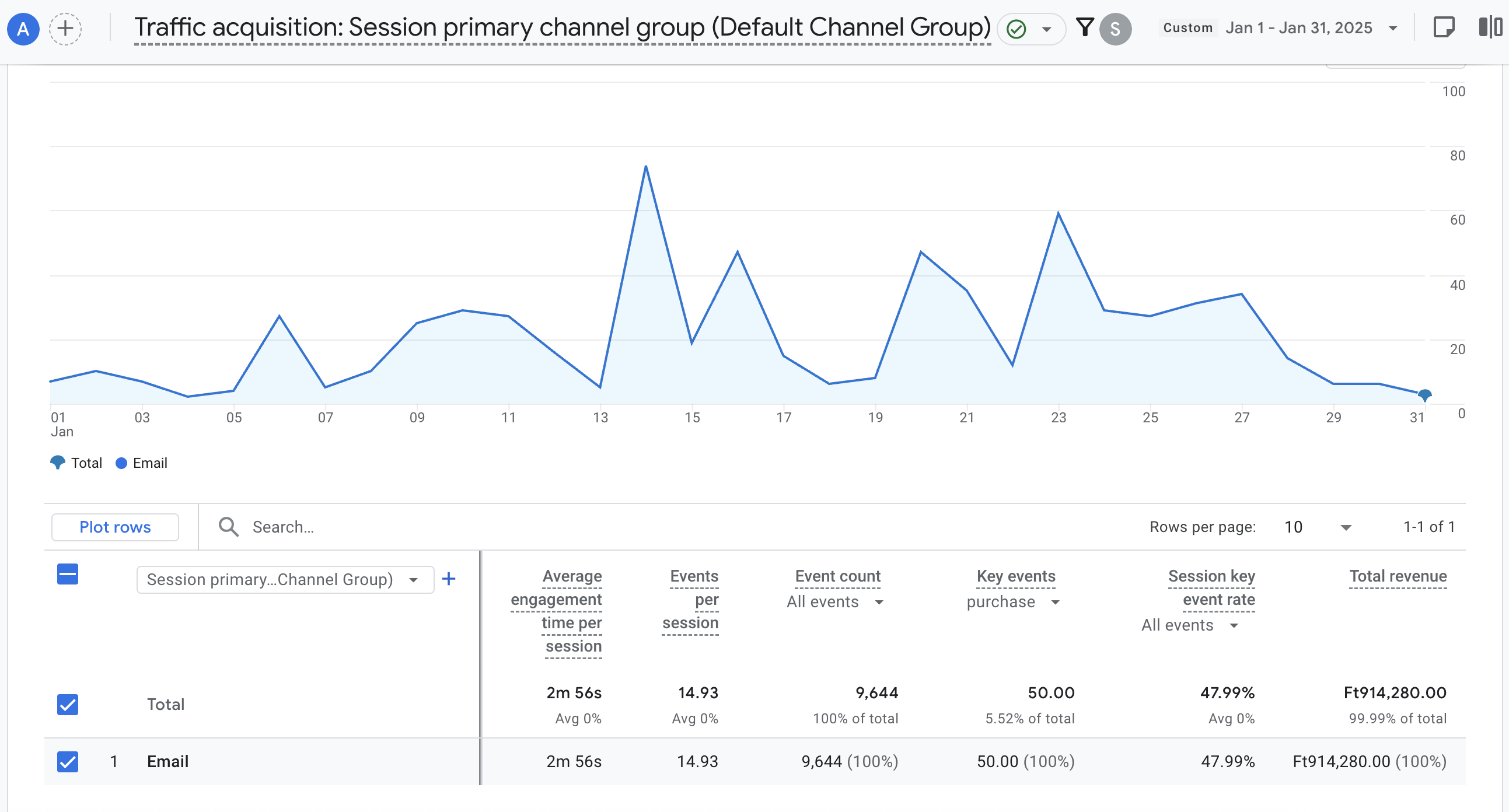The image size is (1509, 812).
Task: Expand Rows per page dropdown
Action: (1346, 527)
